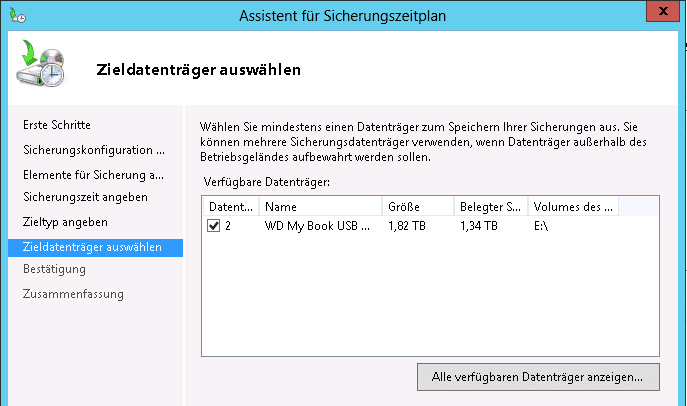Viewport: 687px width, 406px height.
Task: Click the 1,34 TB used space cell
Action: pyautogui.click(x=479, y=226)
